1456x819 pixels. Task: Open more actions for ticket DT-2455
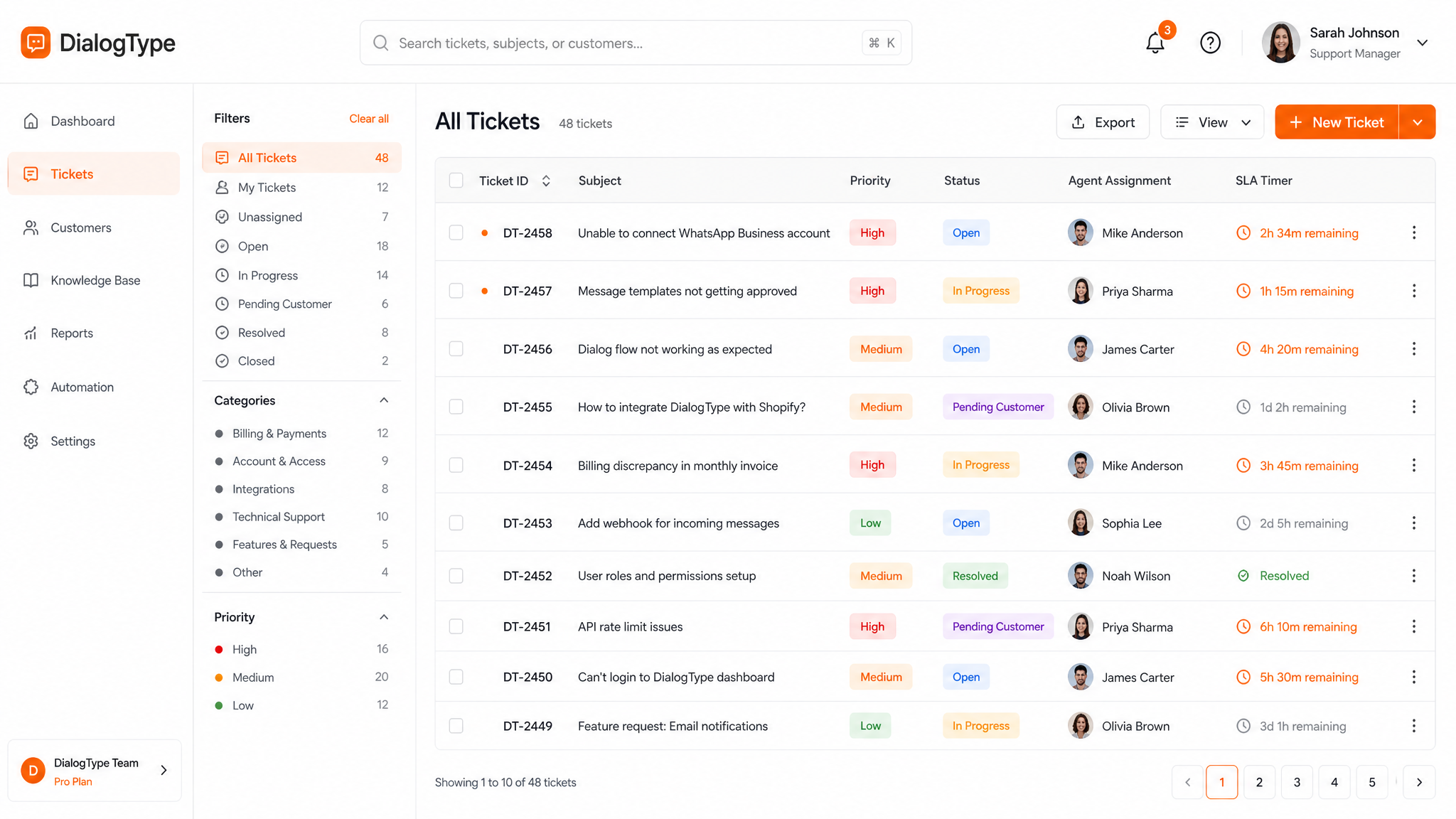(1413, 407)
